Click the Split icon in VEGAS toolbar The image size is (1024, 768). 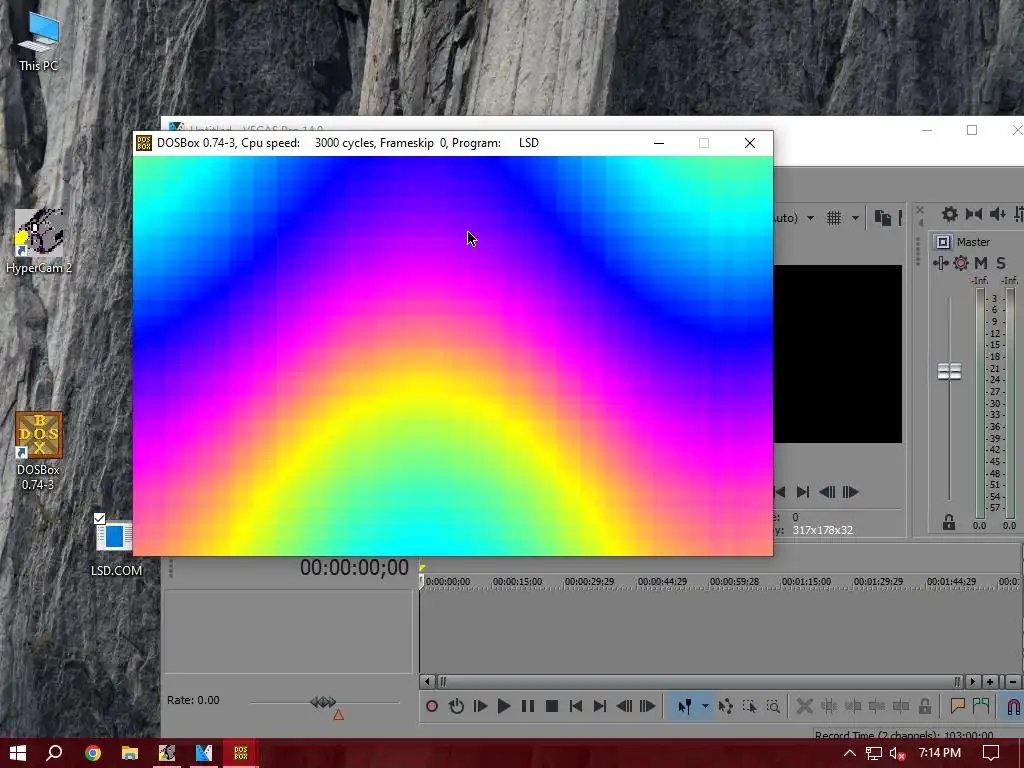[901, 706]
